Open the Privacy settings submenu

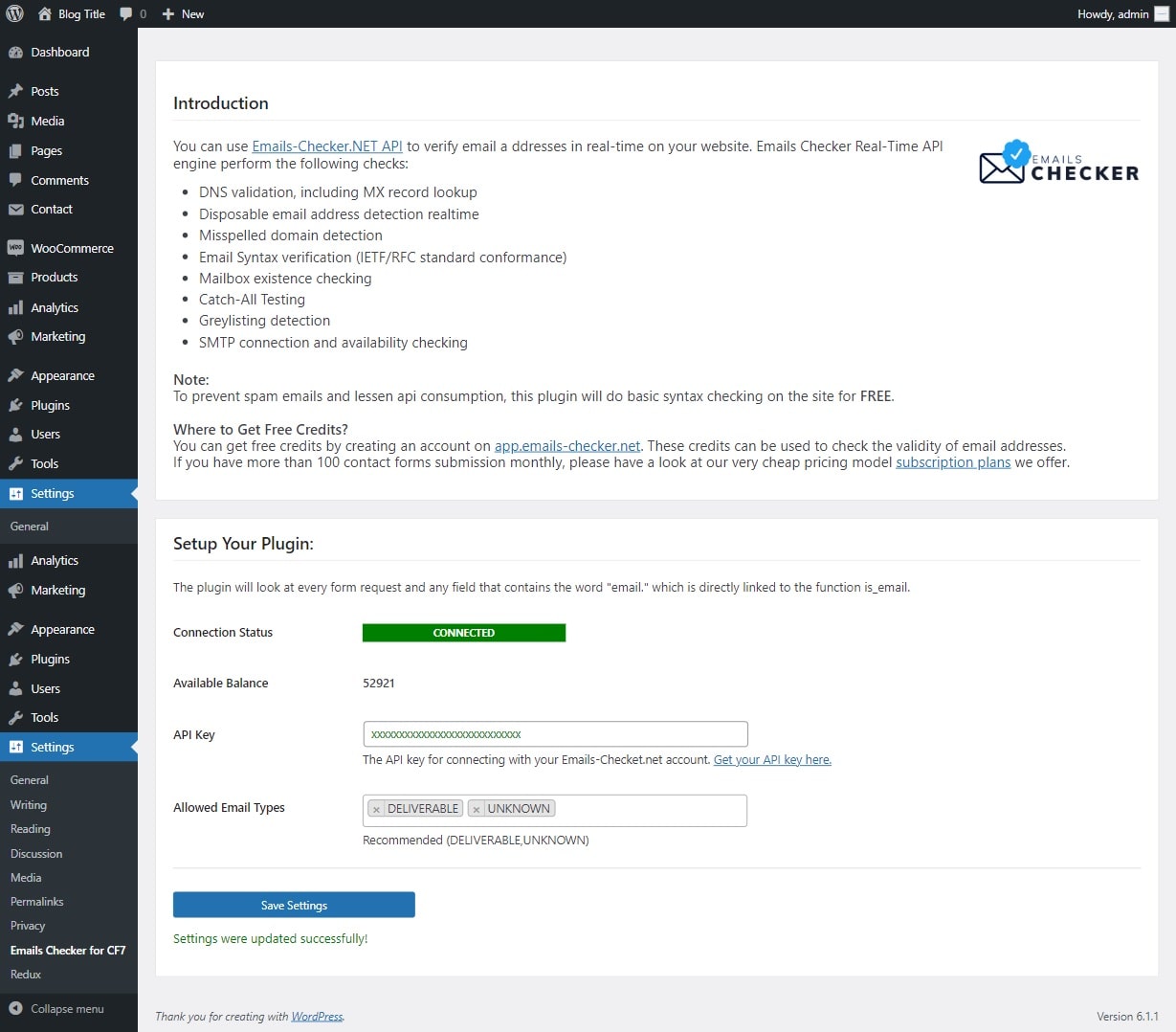(28, 926)
